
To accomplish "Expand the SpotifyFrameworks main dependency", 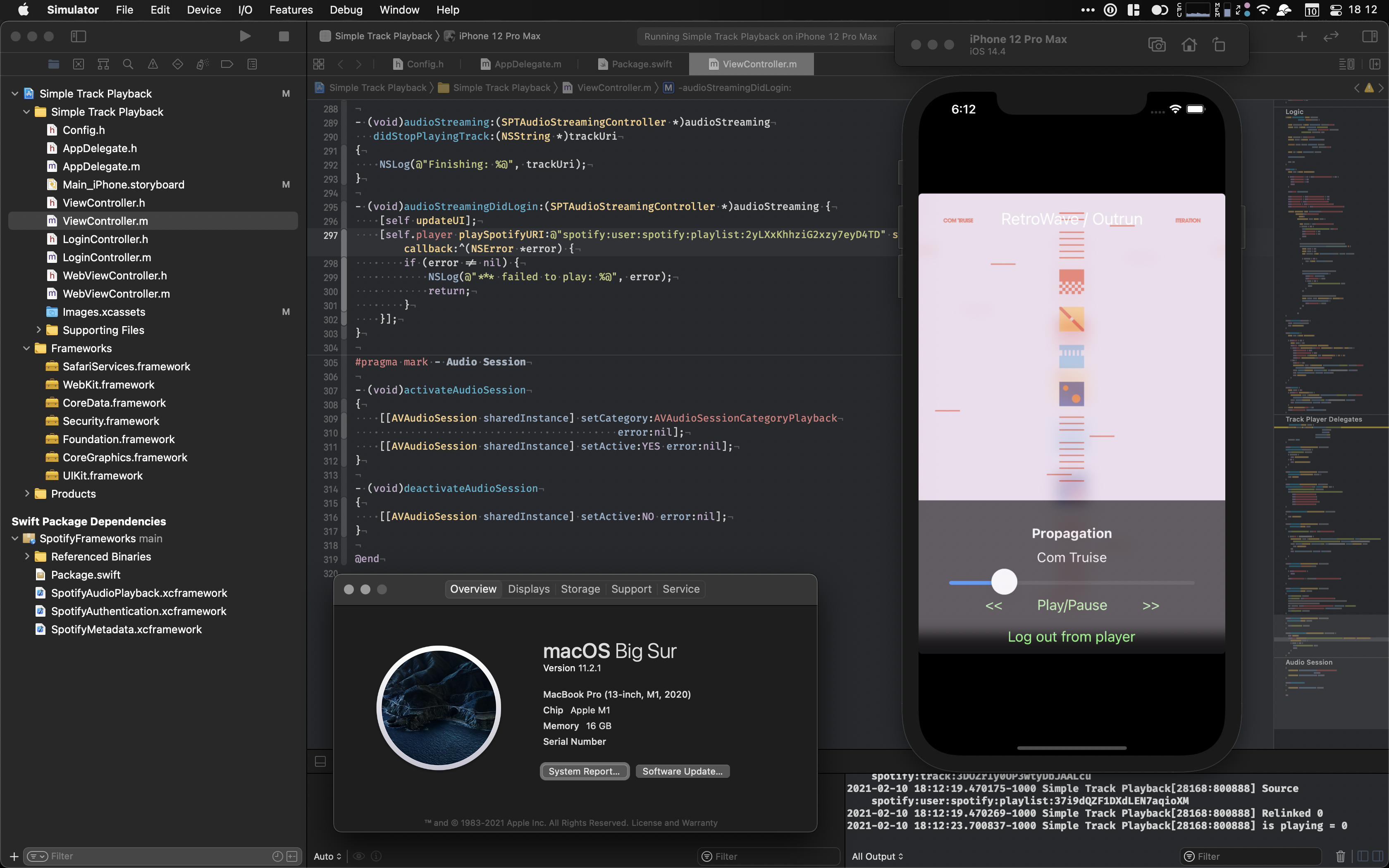I will 14,538.
